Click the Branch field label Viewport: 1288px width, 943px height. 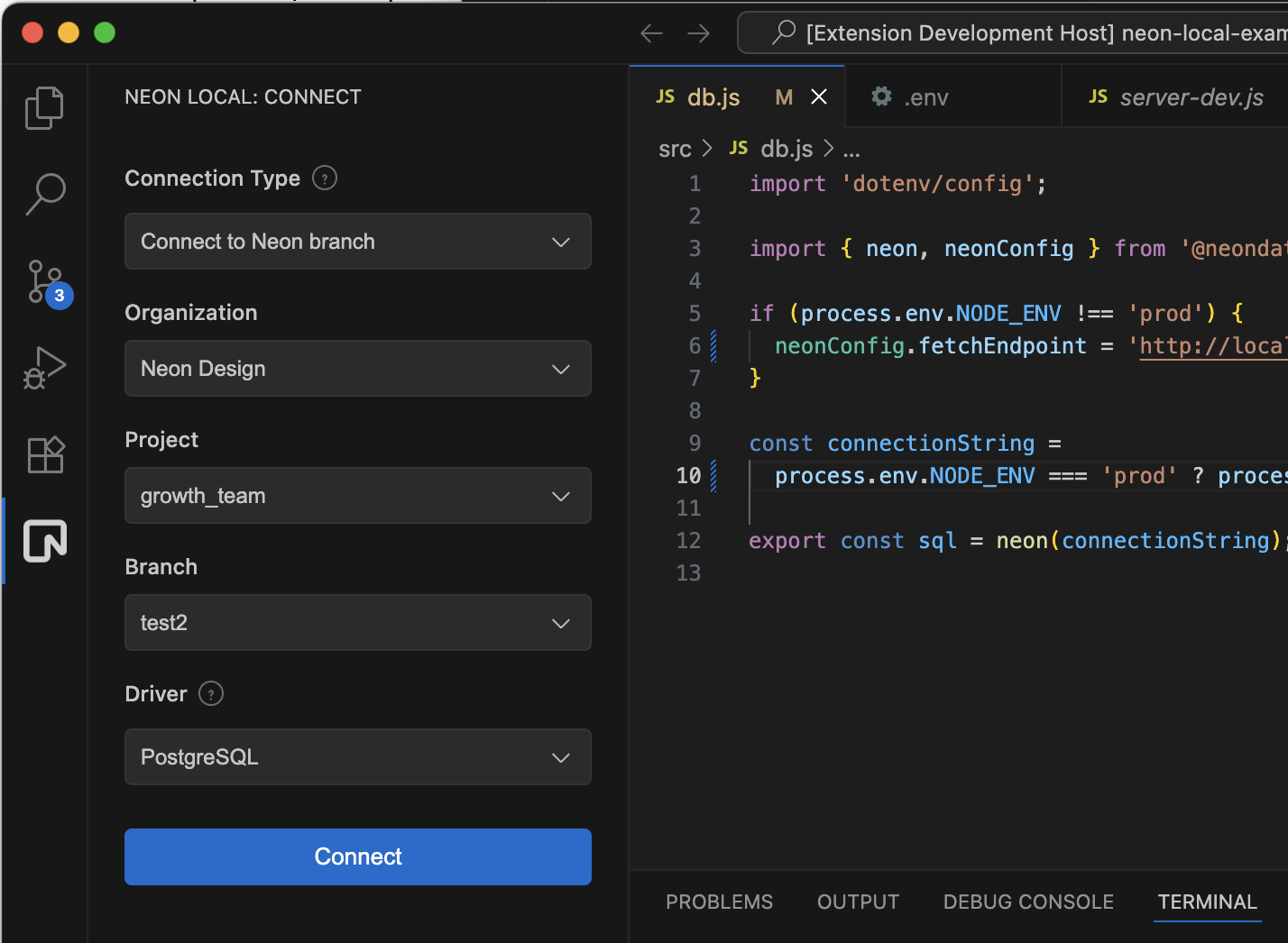tap(161, 567)
